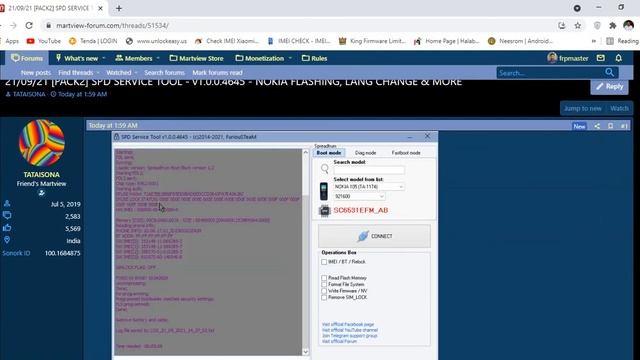
Task: Click the post number #1 link
Action: 624,126
